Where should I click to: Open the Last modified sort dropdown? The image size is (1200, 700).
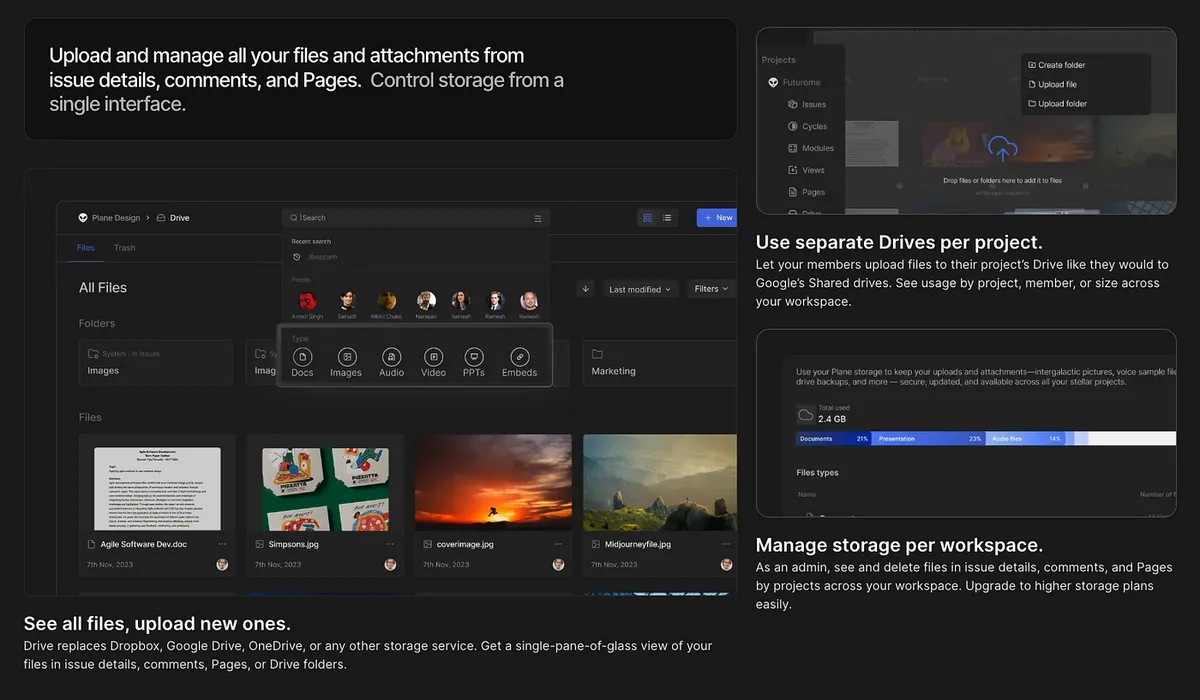click(641, 289)
